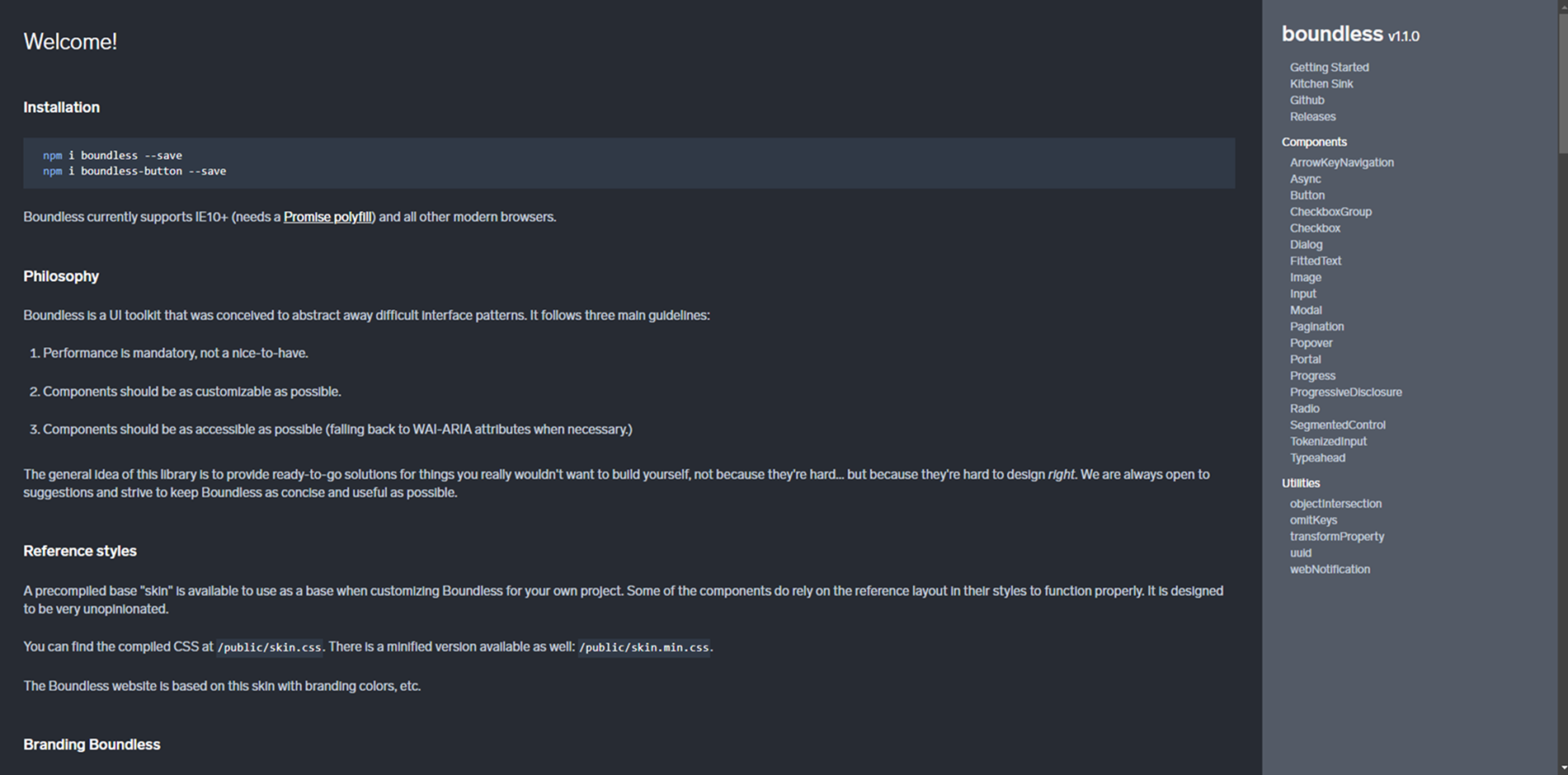Open ArrowKeyNavigation component docs
The height and width of the screenshot is (775, 1568).
[x=1341, y=162]
